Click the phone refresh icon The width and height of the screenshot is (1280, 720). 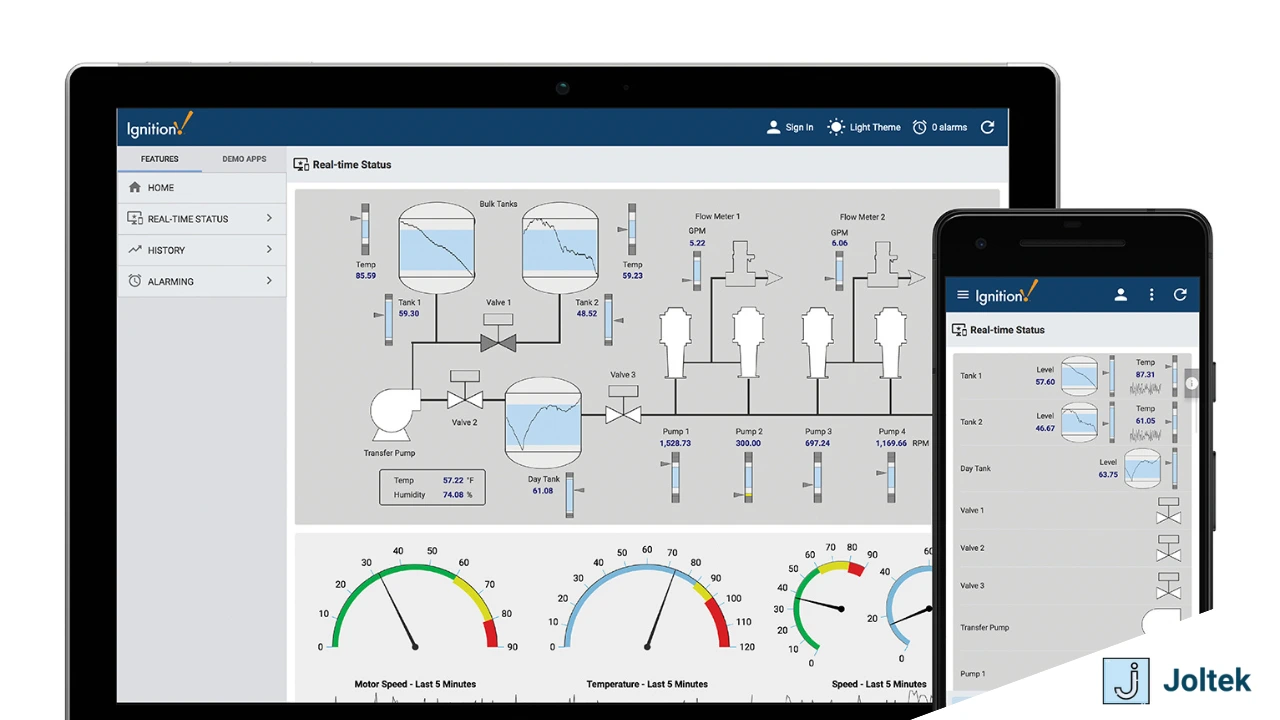(1180, 295)
